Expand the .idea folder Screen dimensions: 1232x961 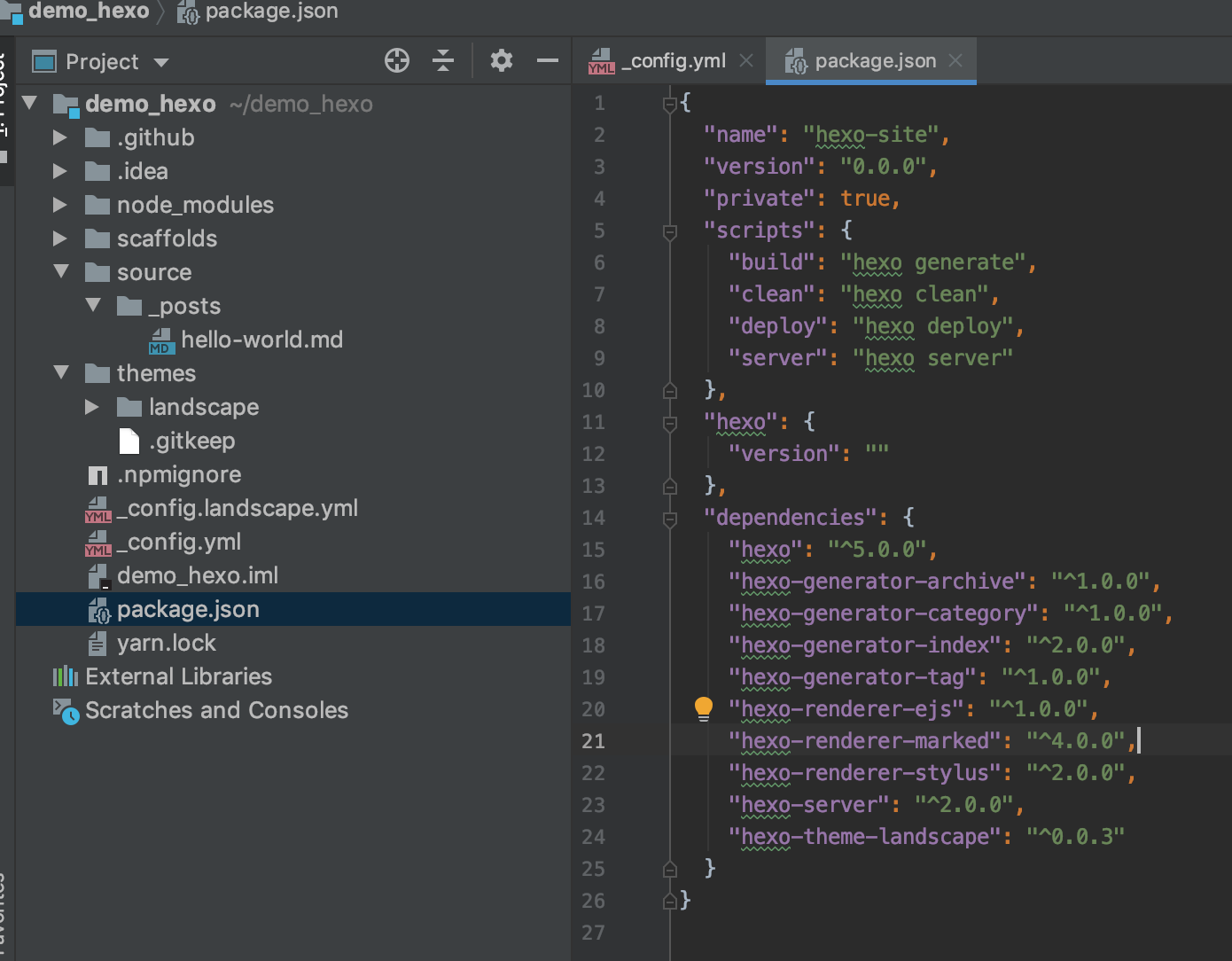tap(60, 171)
